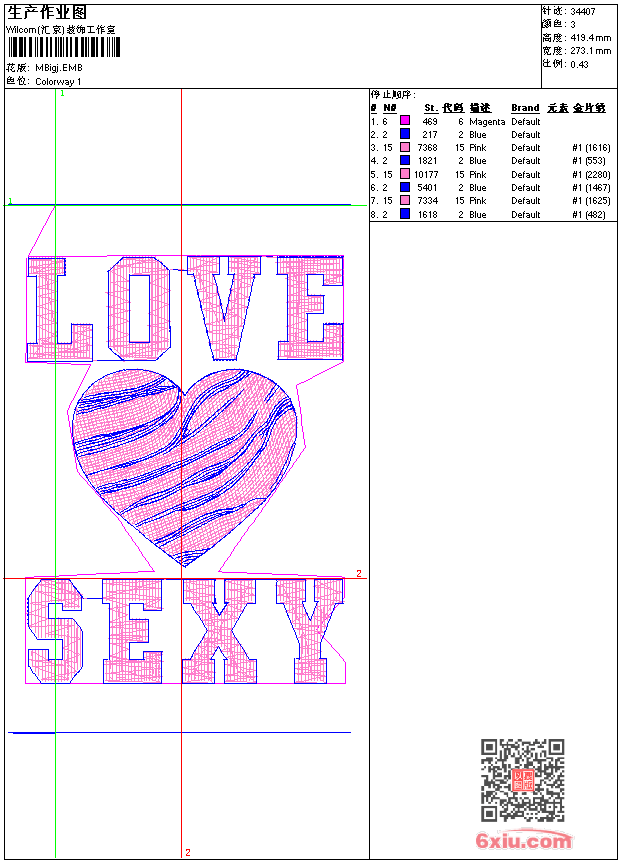Screen dimensions: 620x860
Task: Select stitch count 7334
Action: [x=427, y=201]
